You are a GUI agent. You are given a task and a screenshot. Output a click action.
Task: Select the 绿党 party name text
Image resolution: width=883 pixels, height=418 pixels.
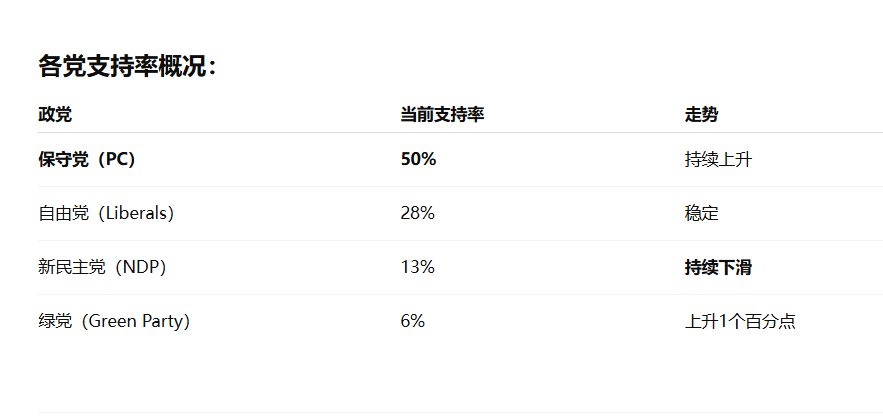pos(54,321)
